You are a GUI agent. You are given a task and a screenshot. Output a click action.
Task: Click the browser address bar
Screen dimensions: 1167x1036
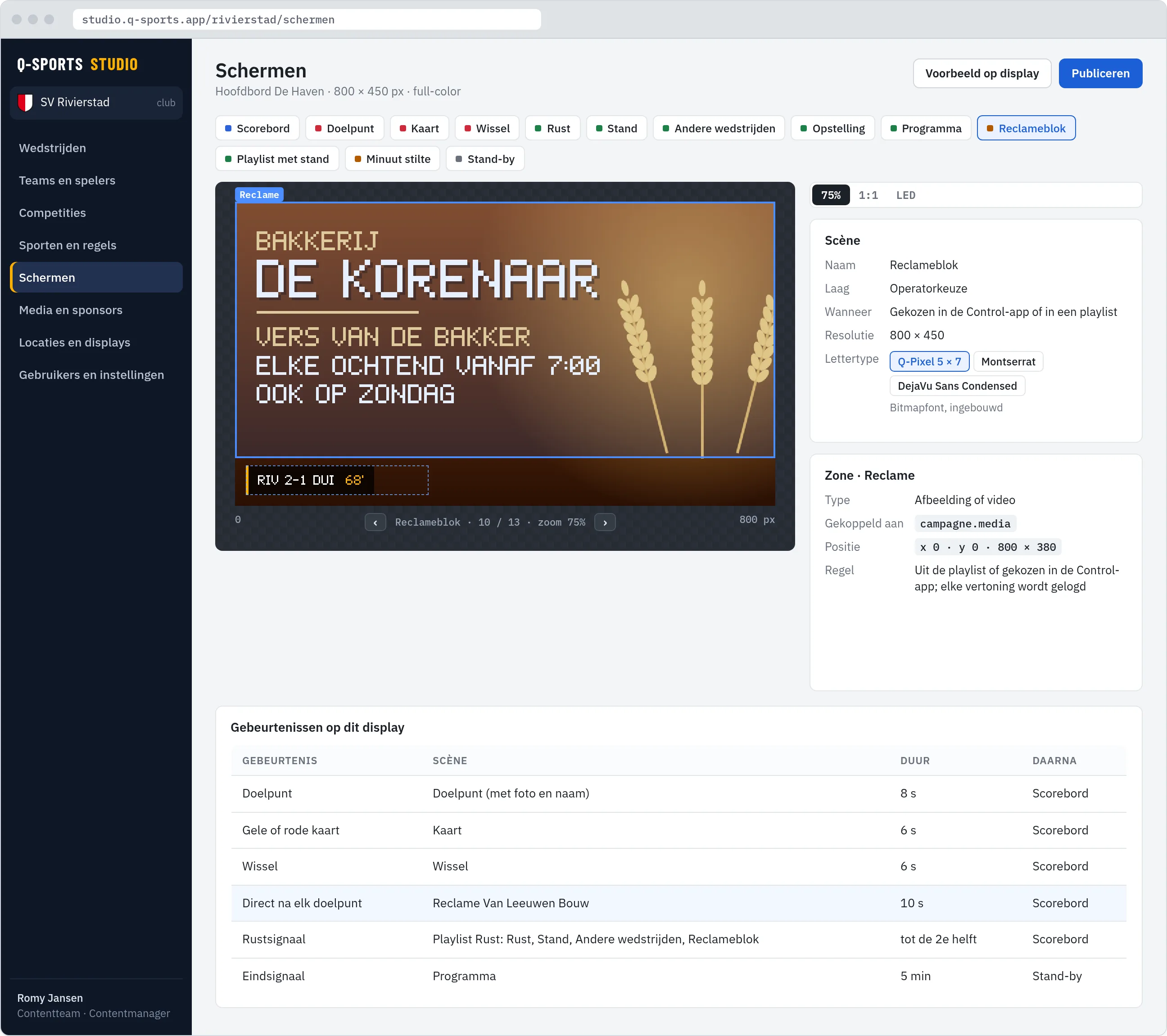(x=307, y=19)
